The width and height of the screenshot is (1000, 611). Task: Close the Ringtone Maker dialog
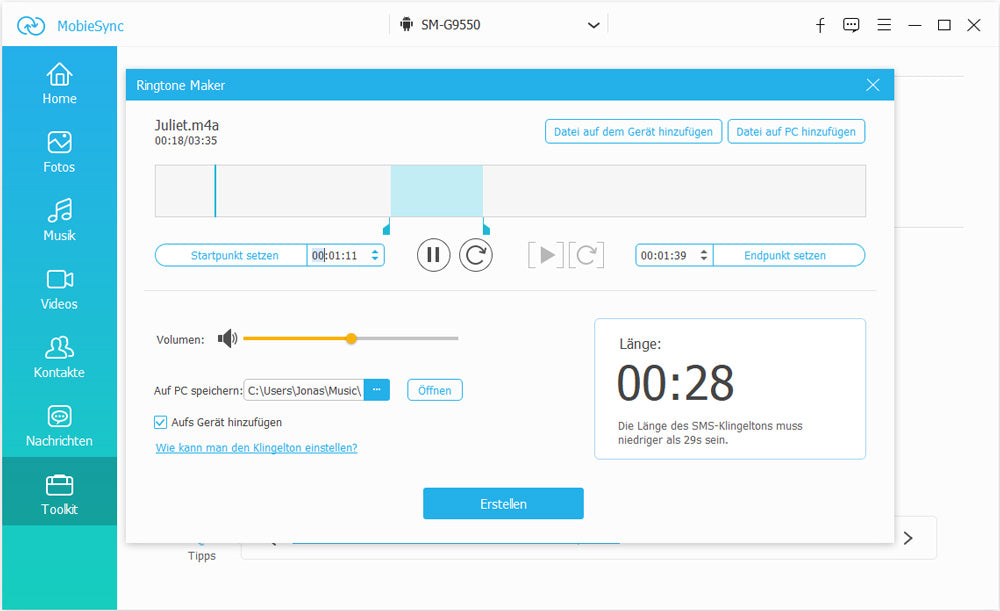872,85
